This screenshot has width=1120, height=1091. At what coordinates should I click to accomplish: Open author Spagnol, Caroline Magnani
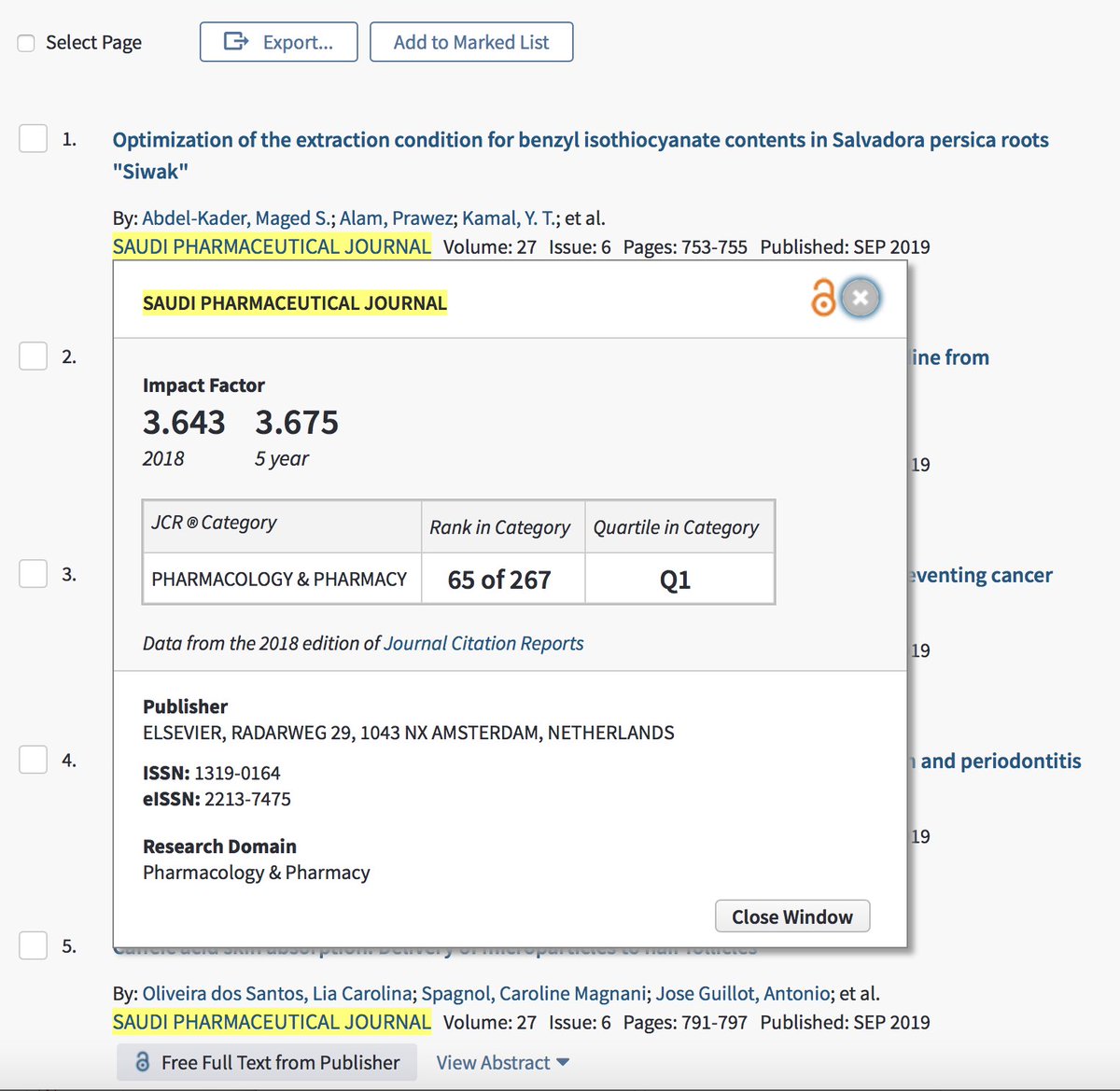click(x=533, y=993)
